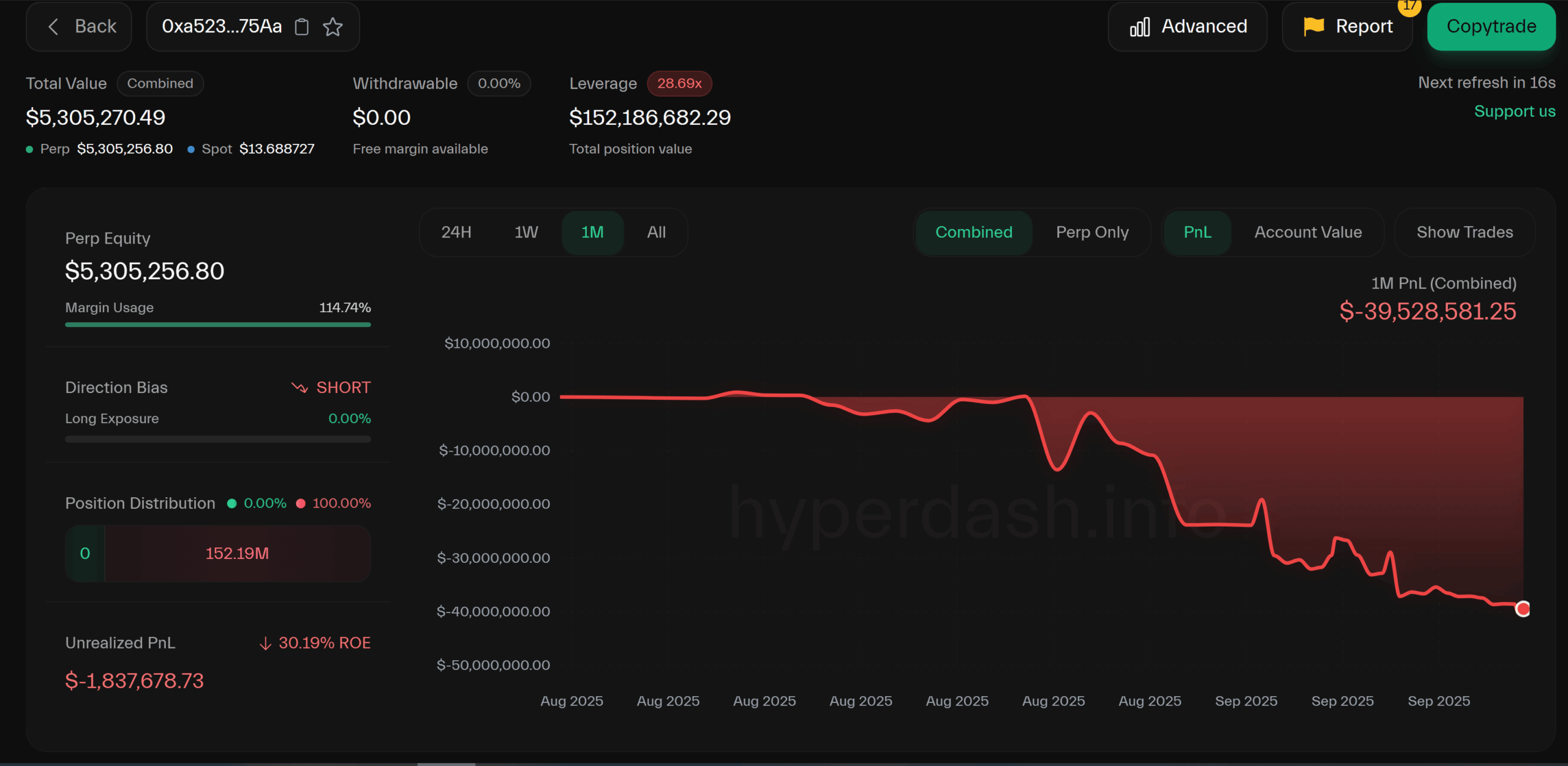This screenshot has height=766, width=1568.
Task: Select the All time range
Action: coord(656,232)
